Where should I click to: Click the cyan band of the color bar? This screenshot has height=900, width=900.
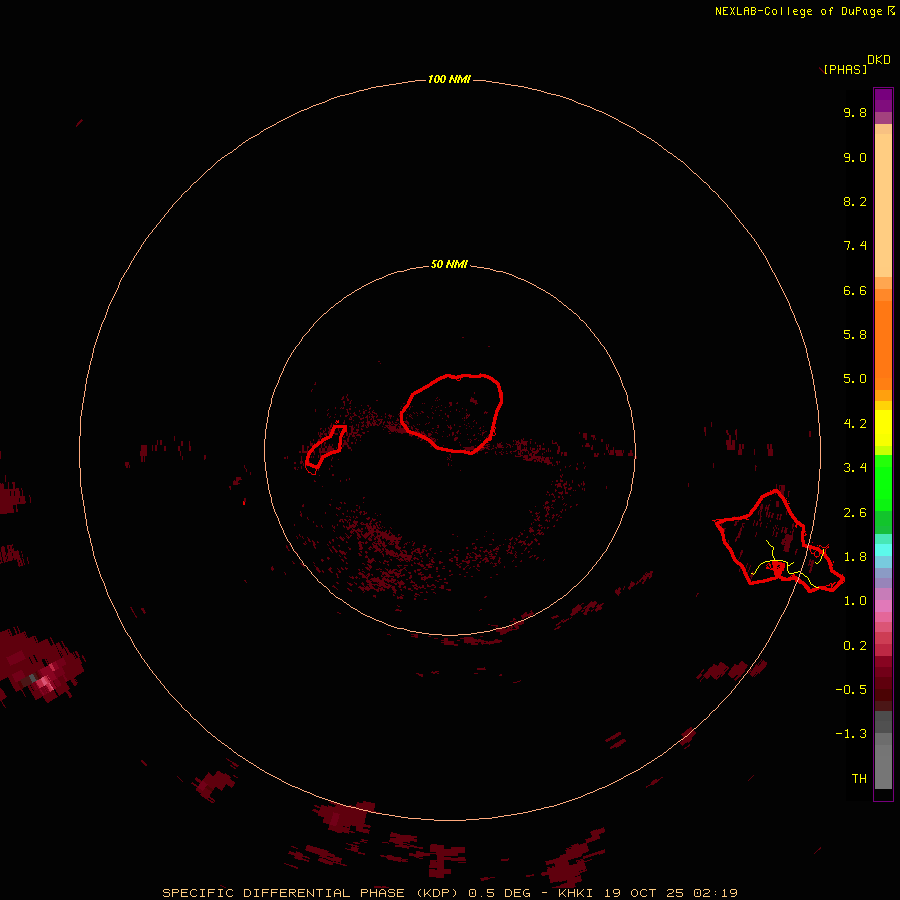883,550
